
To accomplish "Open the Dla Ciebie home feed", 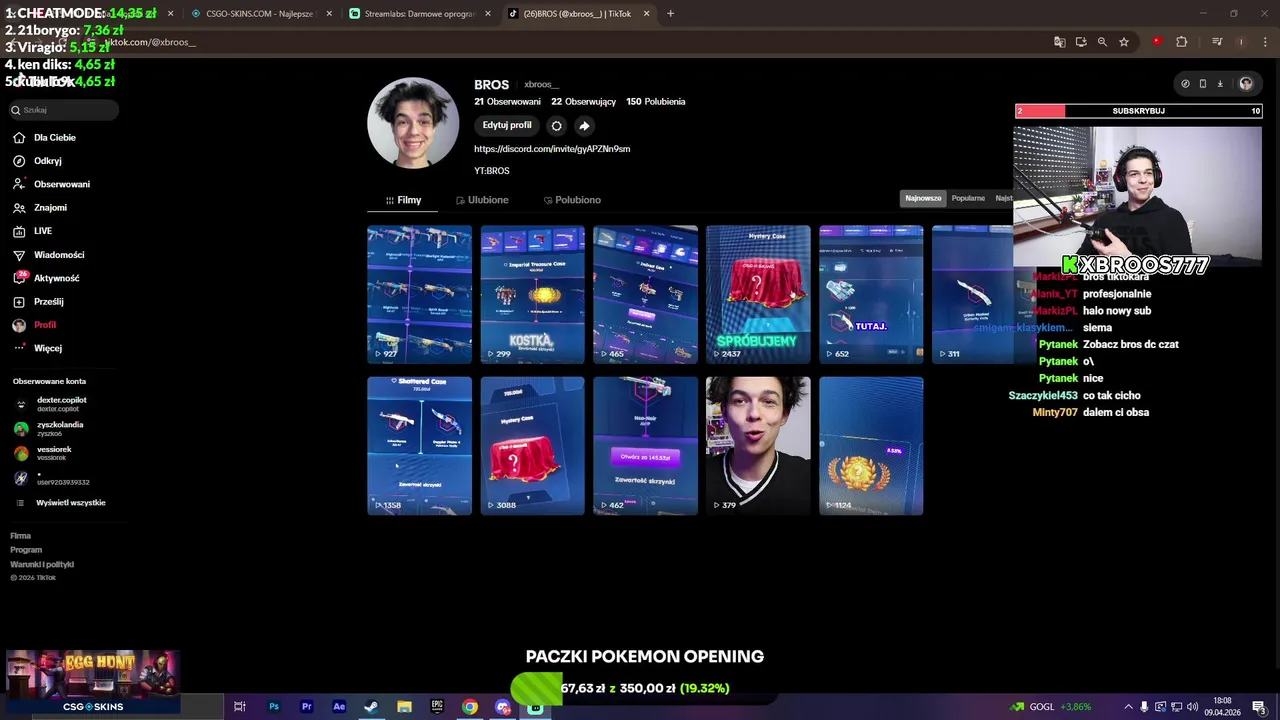I will [45, 137].
